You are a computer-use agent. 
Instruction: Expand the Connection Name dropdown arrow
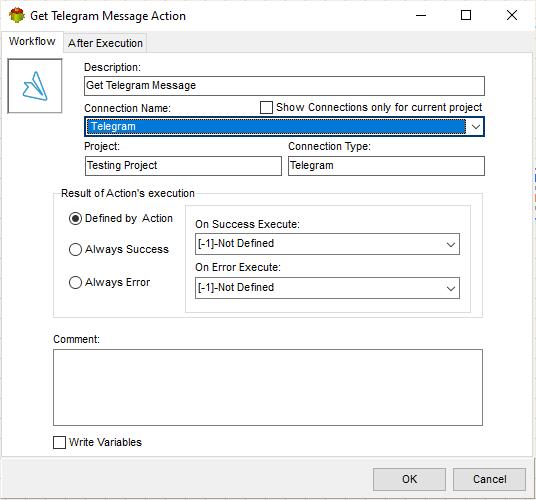click(x=475, y=127)
